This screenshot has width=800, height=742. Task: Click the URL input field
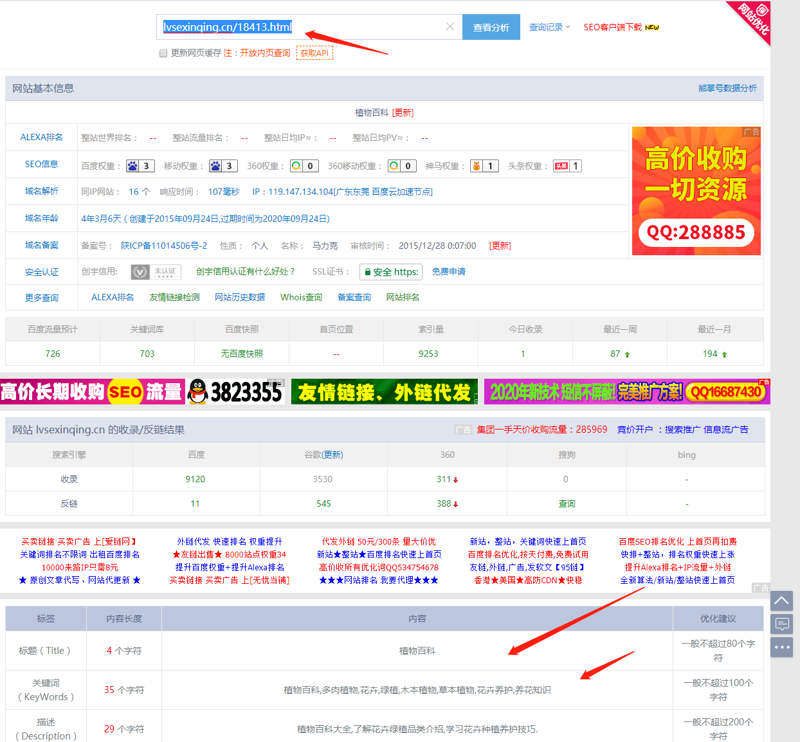click(x=309, y=27)
